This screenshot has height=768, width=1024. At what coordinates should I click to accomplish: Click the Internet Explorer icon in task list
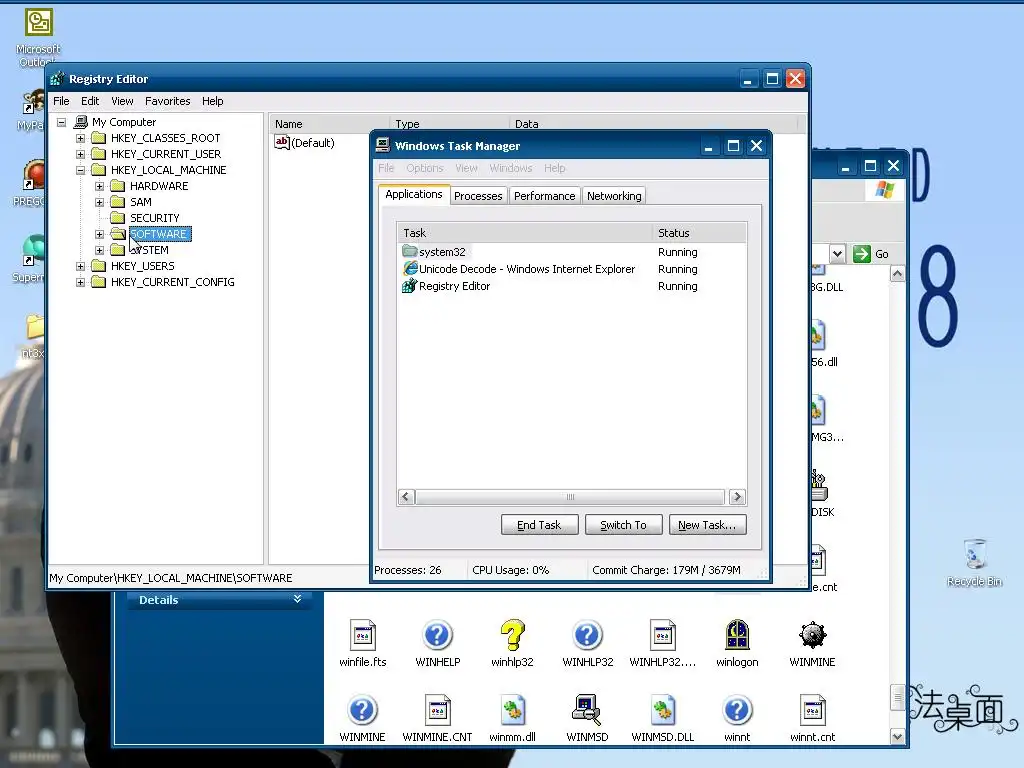click(x=409, y=268)
